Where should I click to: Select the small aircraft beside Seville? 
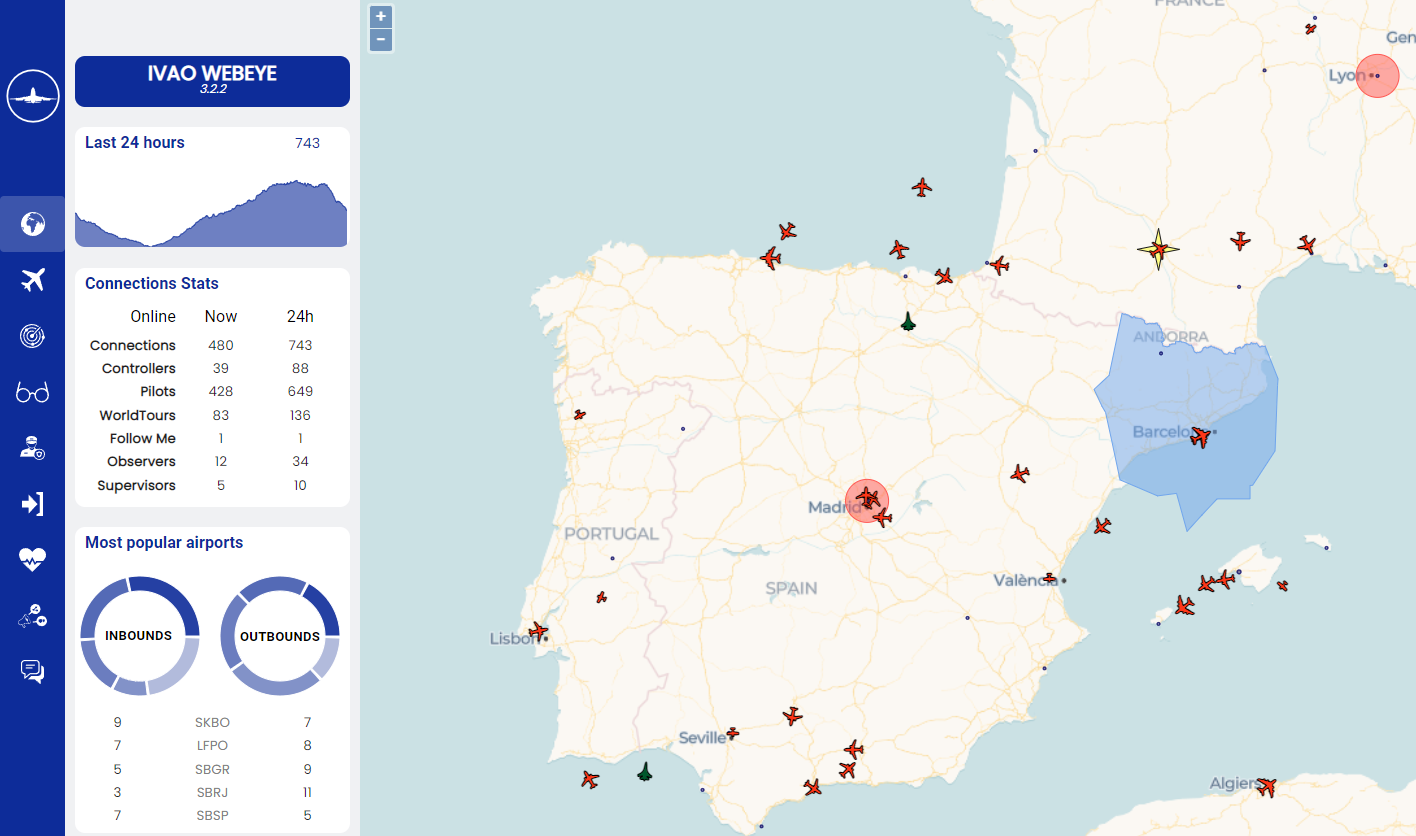point(732,733)
